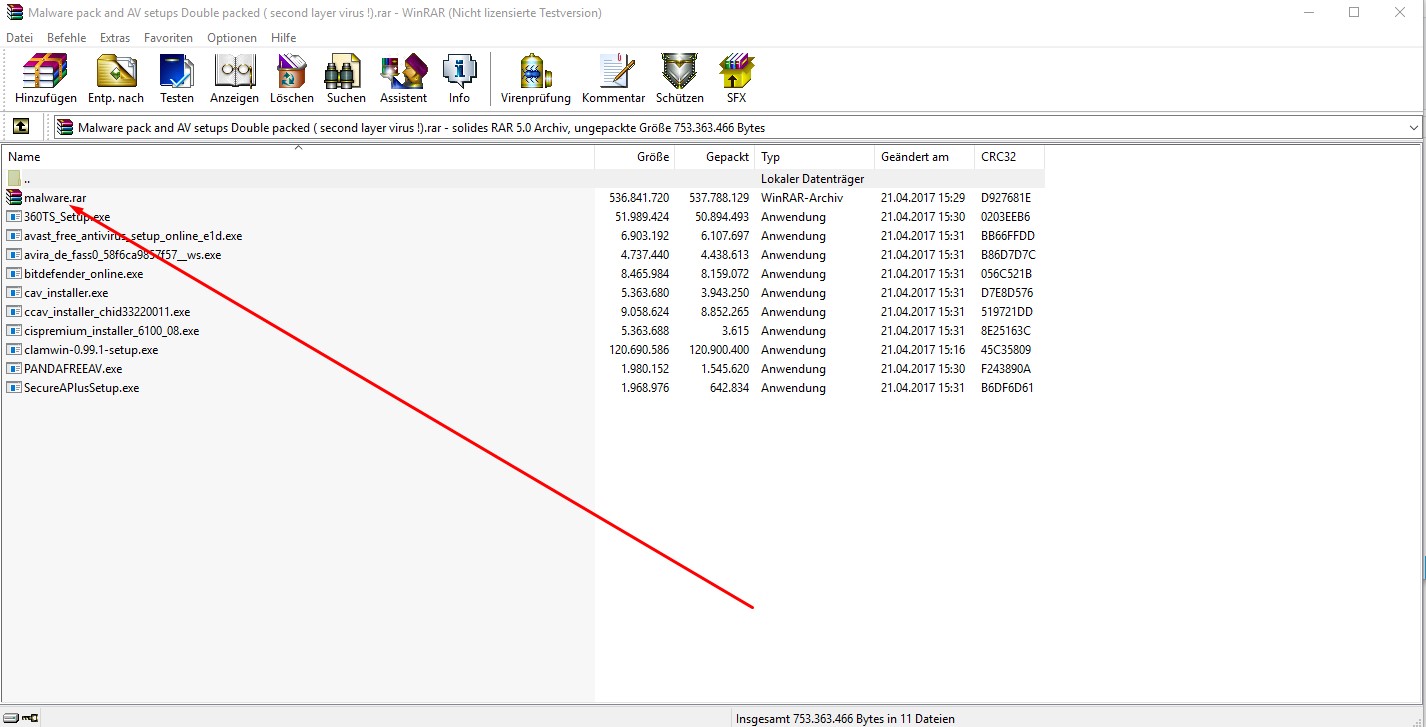
Task: Click the CRC32 value F243890A
Action: coord(1006,369)
